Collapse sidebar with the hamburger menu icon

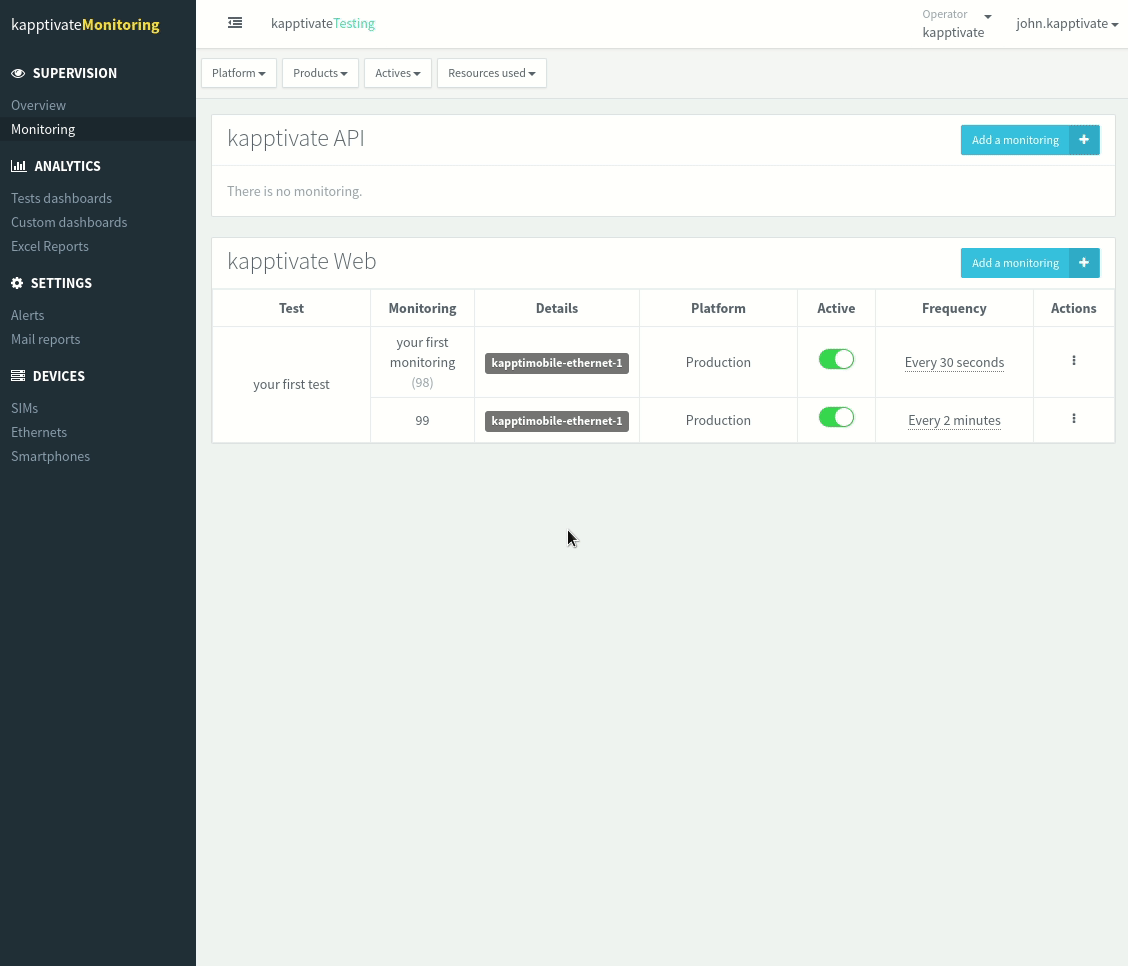[x=235, y=23]
